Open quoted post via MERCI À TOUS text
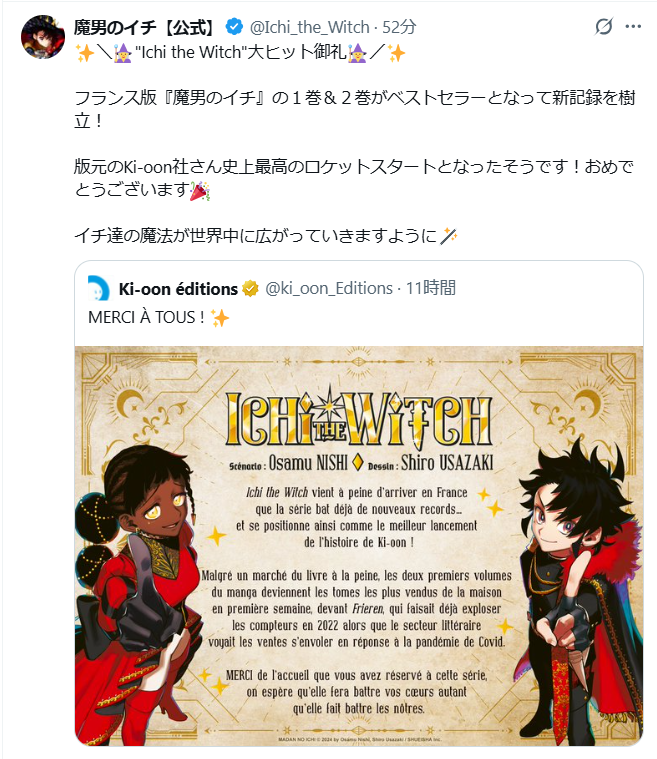The width and height of the screenshot is (657, 759). coord(146,318)
